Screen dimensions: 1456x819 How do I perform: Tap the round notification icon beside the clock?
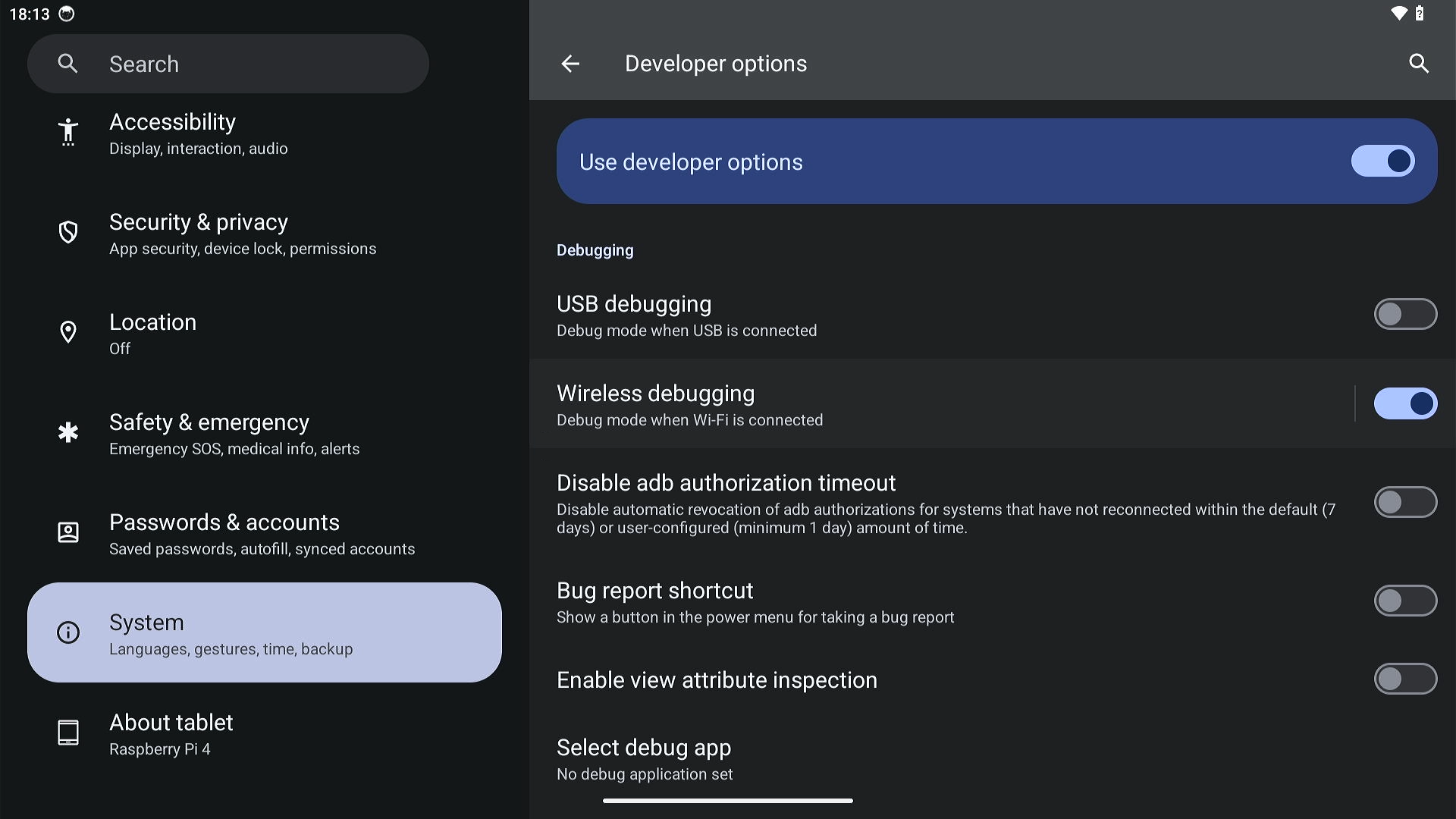click(x=67, y=14)
